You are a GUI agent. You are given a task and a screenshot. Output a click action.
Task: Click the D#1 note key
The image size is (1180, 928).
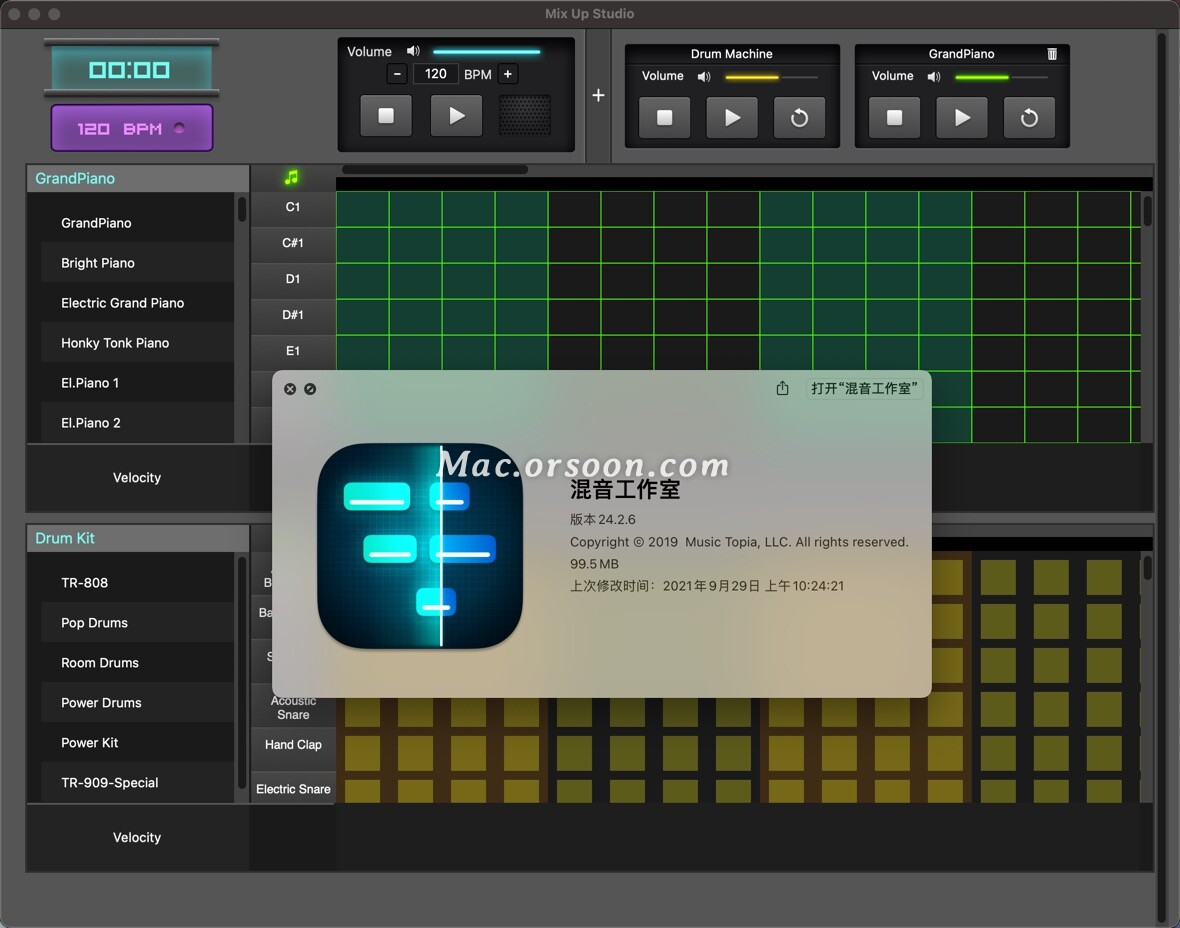[293, 315]
